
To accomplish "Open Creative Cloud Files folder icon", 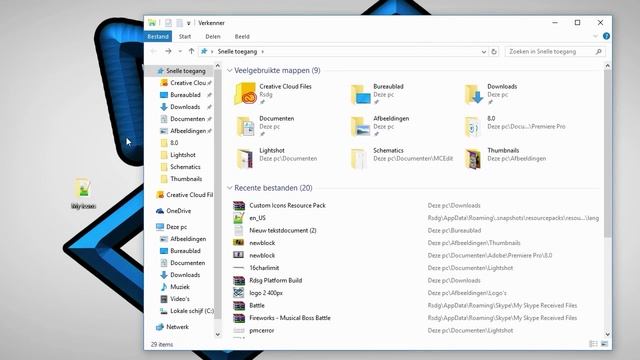I will click(245, 93).
